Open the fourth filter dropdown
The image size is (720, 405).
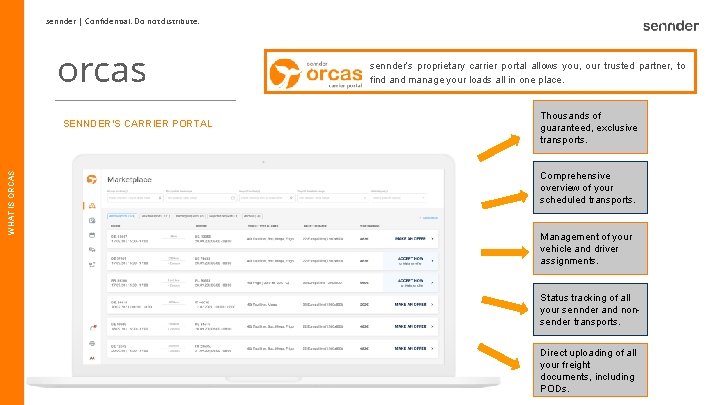(333, 198)
